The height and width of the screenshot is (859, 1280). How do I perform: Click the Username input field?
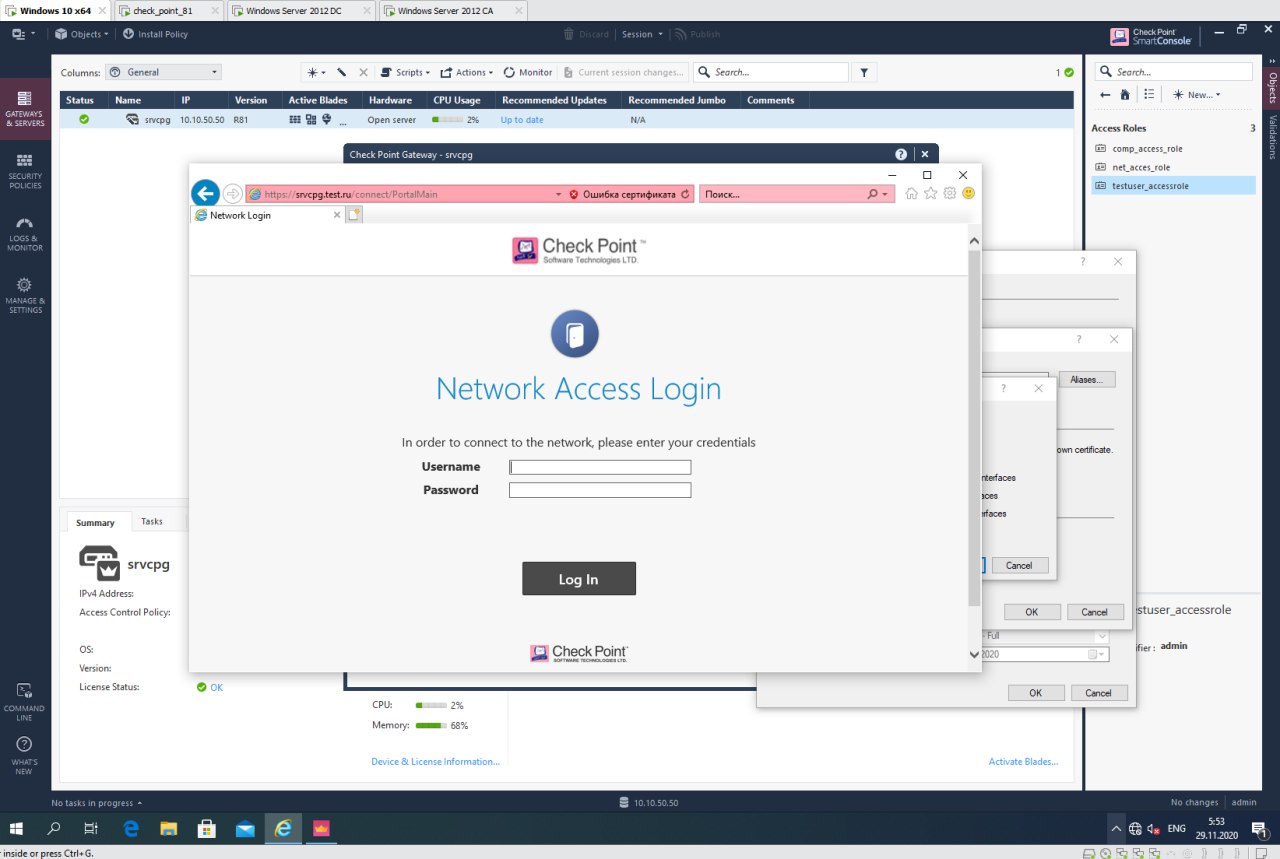click(x=600, y=467)
